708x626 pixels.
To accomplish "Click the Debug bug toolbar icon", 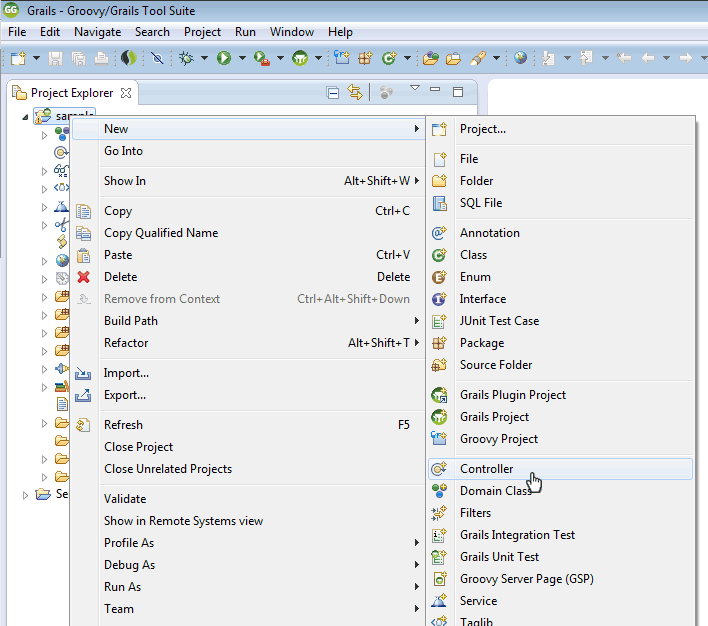I will [186, 58].
